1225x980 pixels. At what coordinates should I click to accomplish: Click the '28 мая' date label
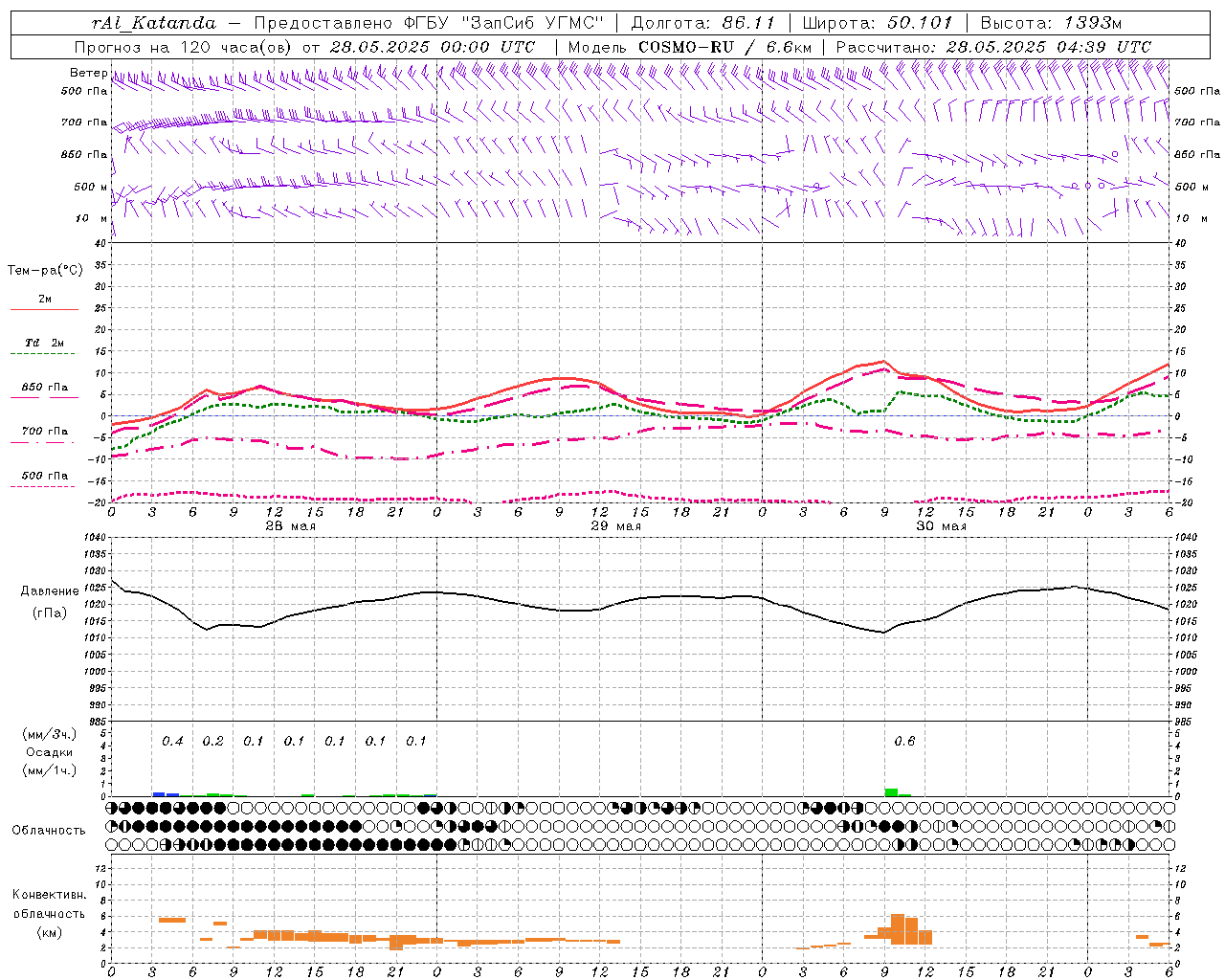[290, 526]
